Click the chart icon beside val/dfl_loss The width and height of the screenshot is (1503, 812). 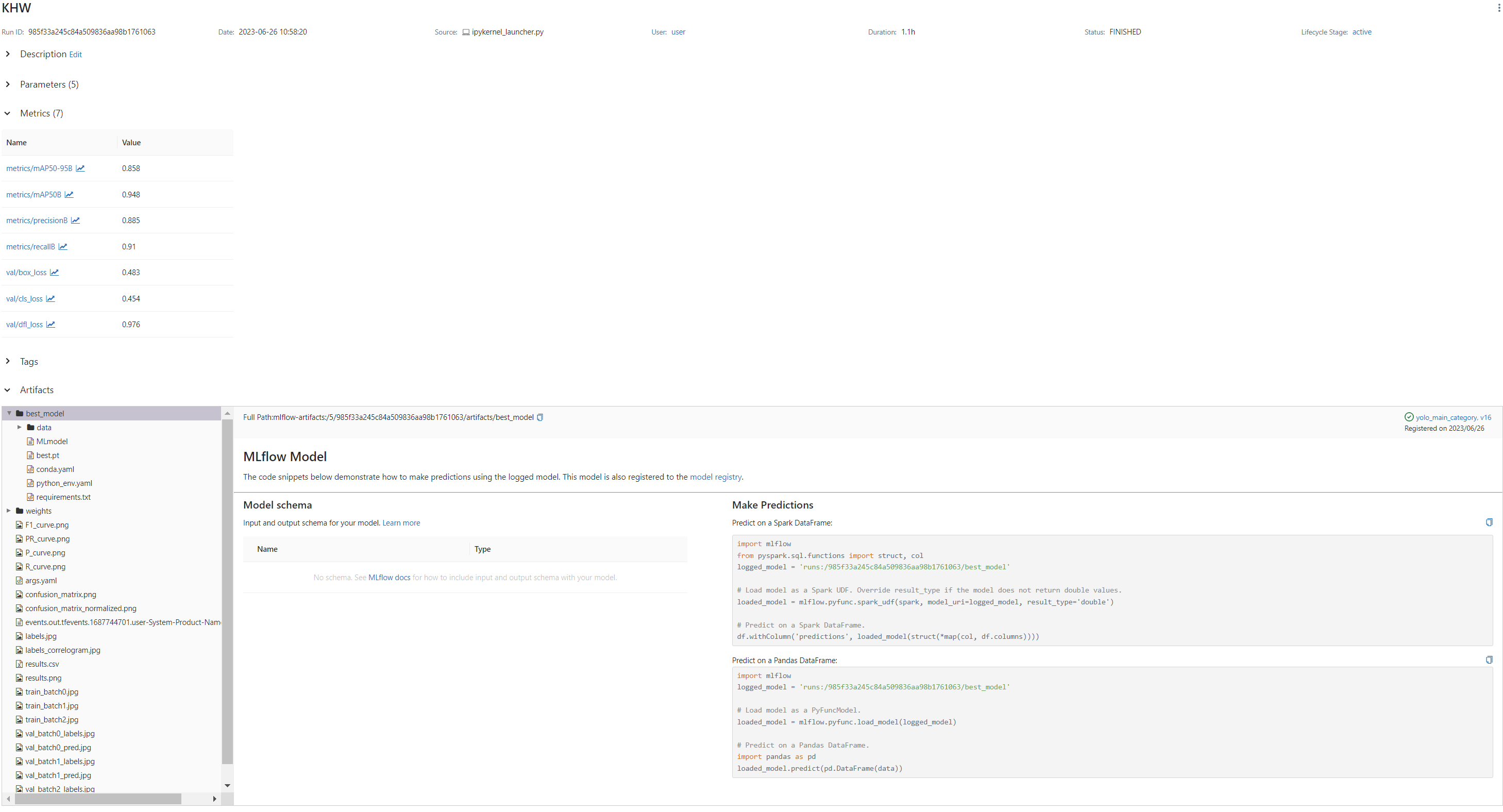[52, 324]
